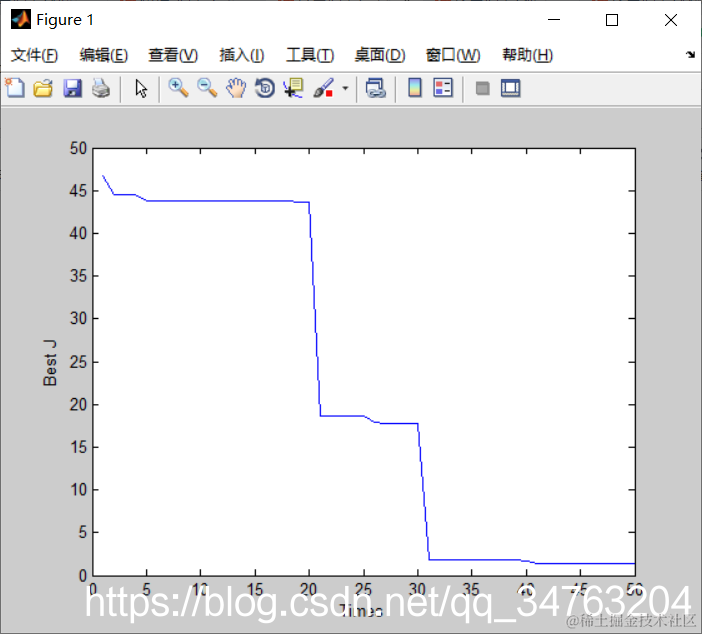Open the 桌面(D) menu

pos(380,55)
